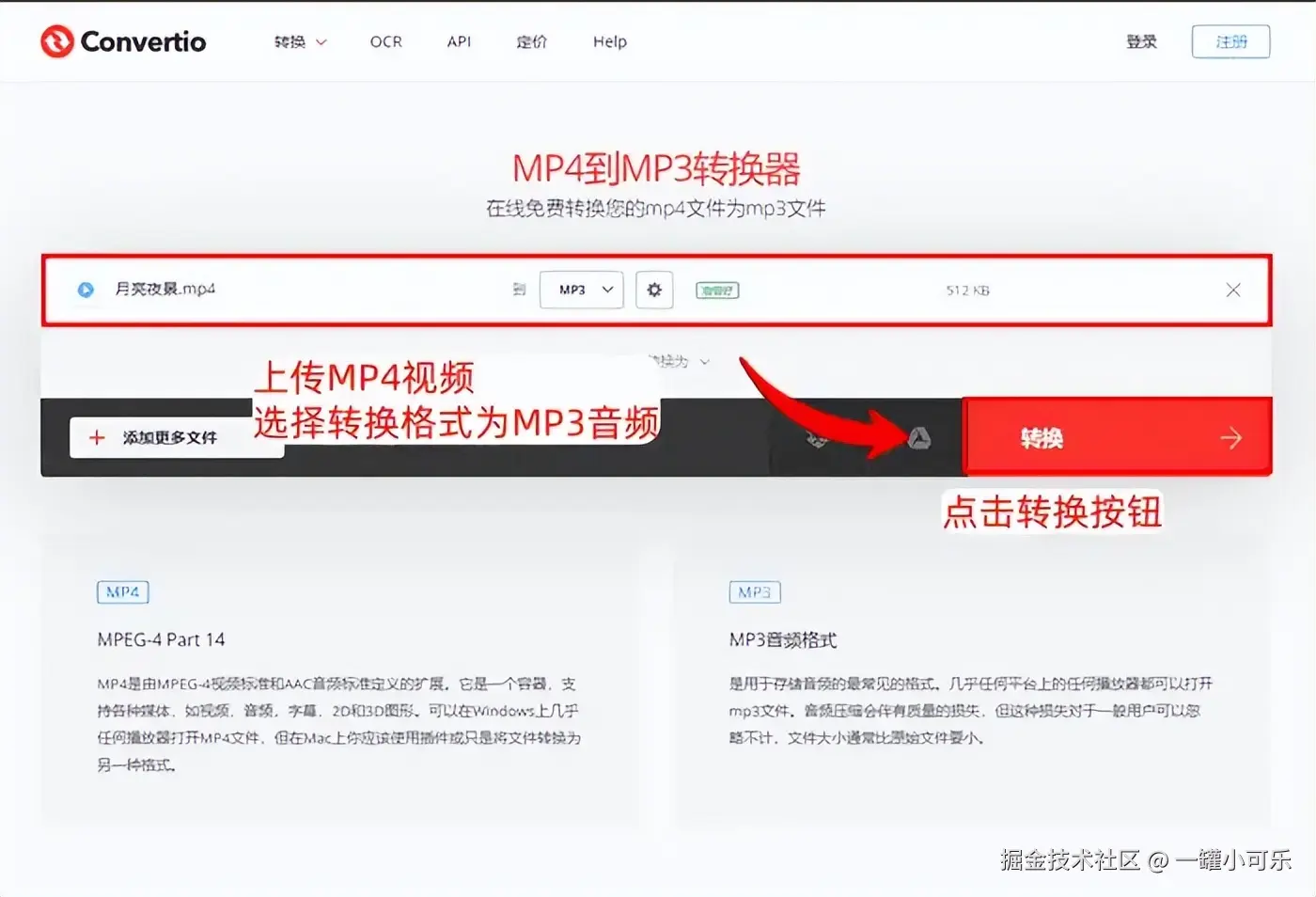Click the 登录 login link
This screenshot has width=1316, height=897.
(1141, 41)
